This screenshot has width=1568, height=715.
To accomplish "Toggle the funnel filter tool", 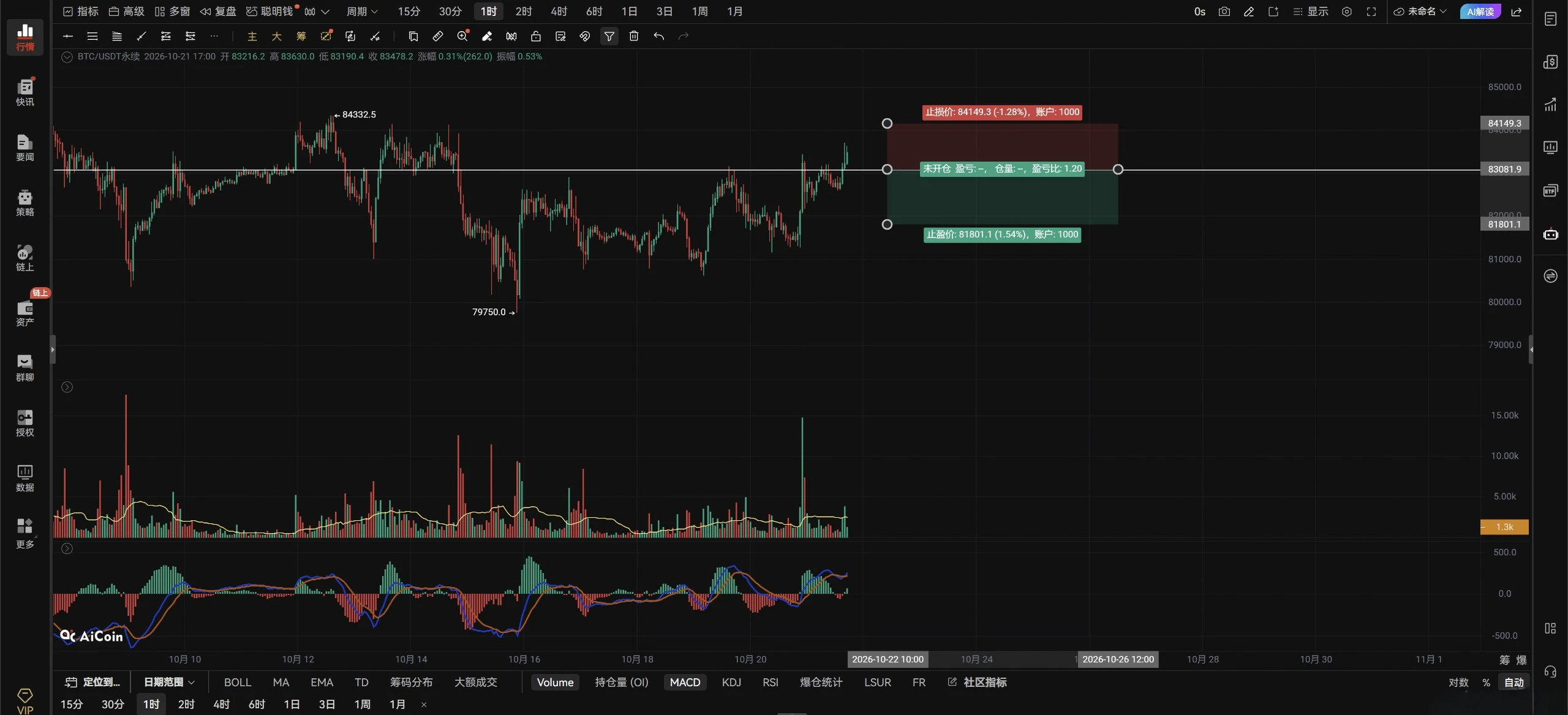I will [609, 36].
